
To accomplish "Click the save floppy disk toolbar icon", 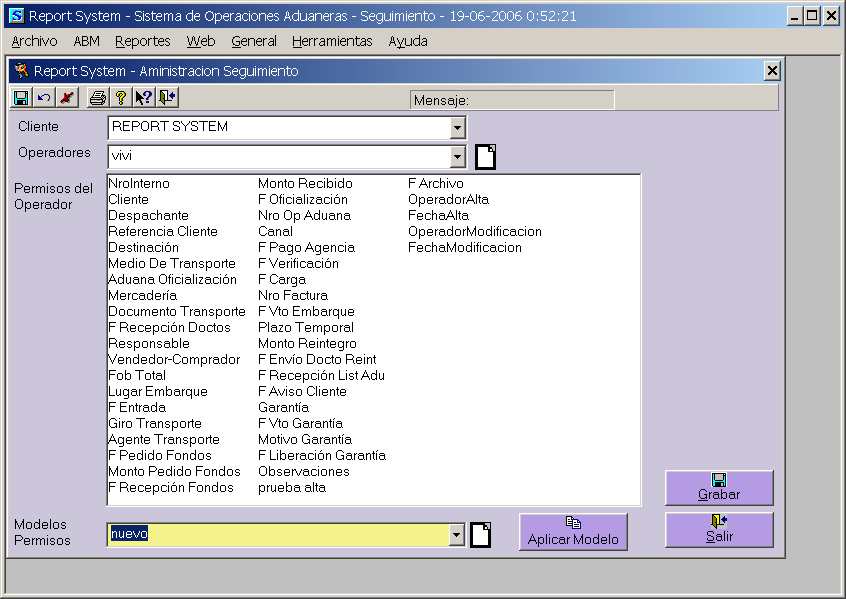I will (x=21, y=98).
